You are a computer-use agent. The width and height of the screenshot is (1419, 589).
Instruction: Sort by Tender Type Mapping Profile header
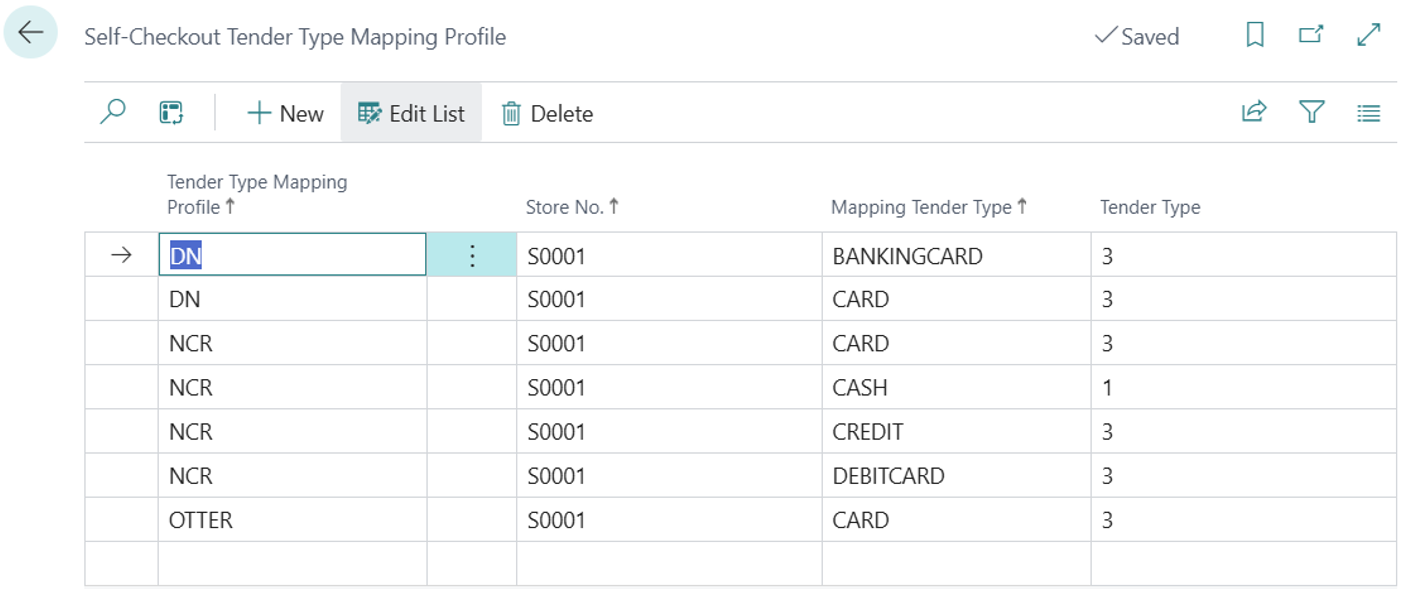pos(256,195)
